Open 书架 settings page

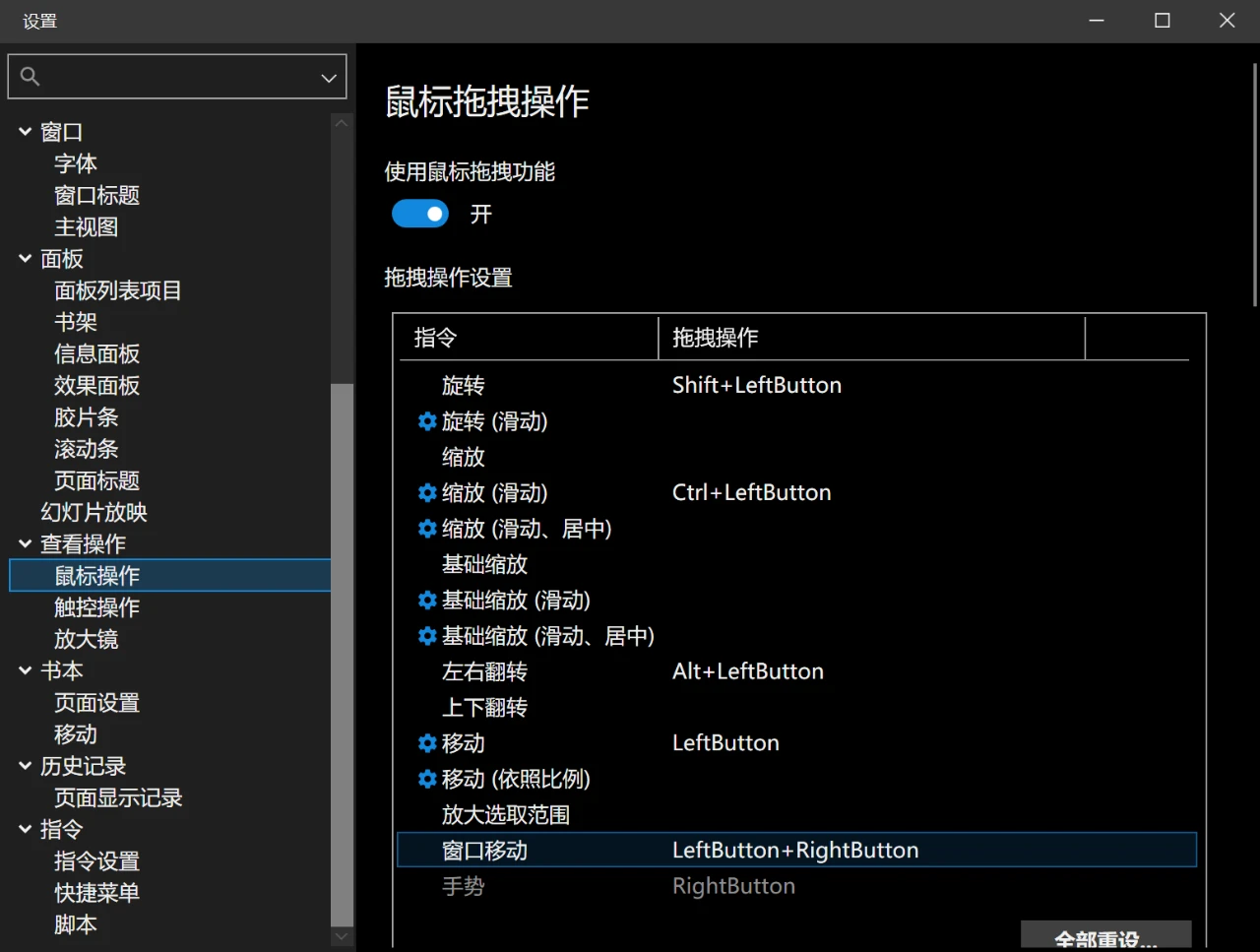[x=76, y=322]
